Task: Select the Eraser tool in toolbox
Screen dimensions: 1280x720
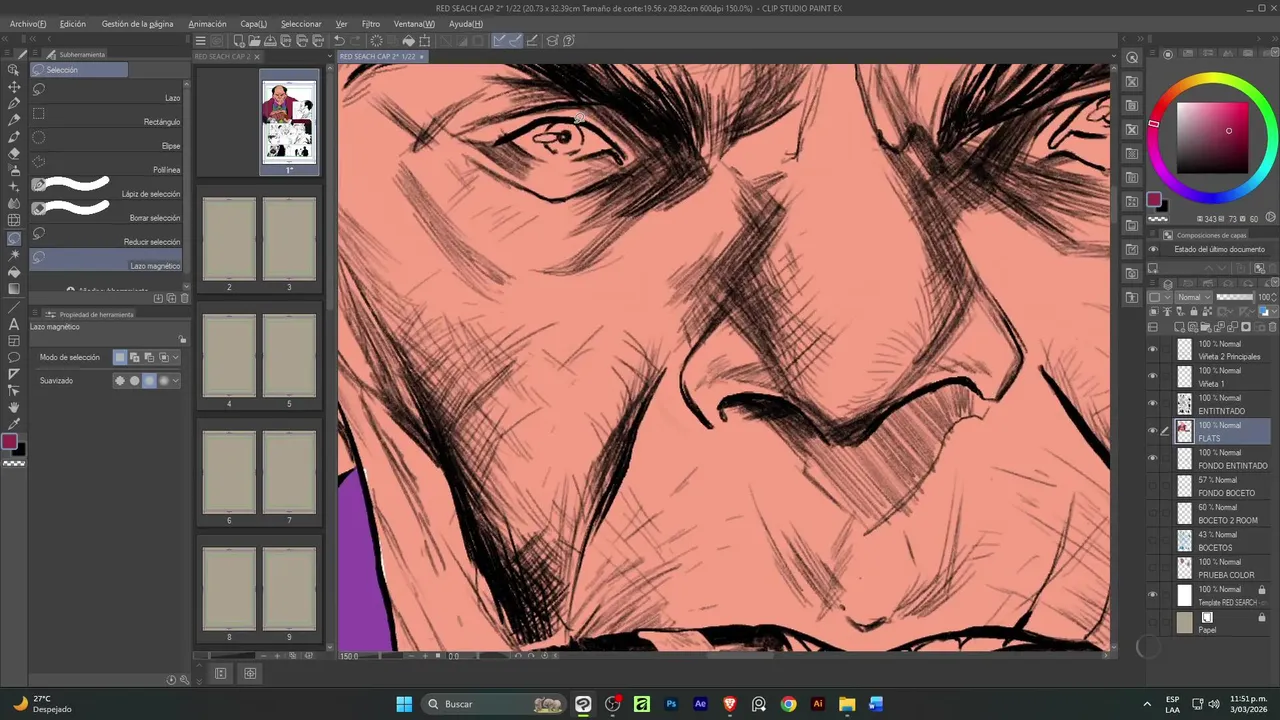Action: pyautogui.click(x=14, y=154)
